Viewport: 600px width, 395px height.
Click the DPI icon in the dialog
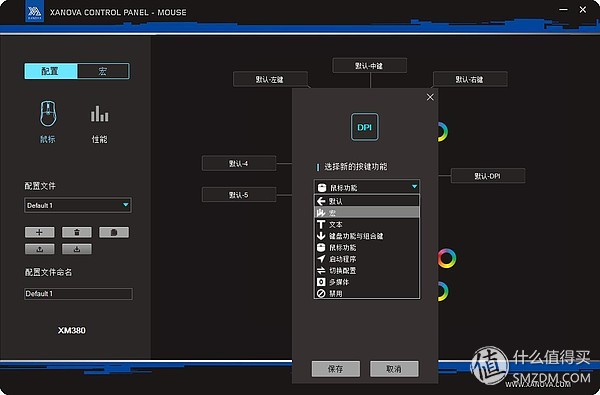point(365,127)
